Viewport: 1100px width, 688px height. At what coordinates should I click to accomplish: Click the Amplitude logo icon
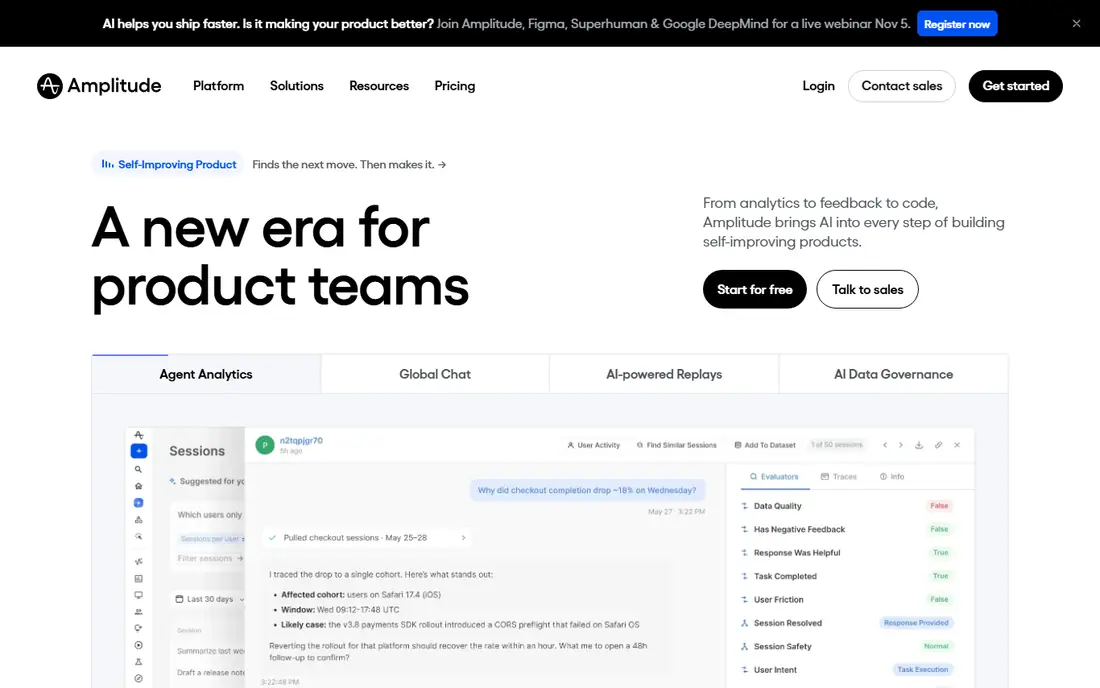50,86
